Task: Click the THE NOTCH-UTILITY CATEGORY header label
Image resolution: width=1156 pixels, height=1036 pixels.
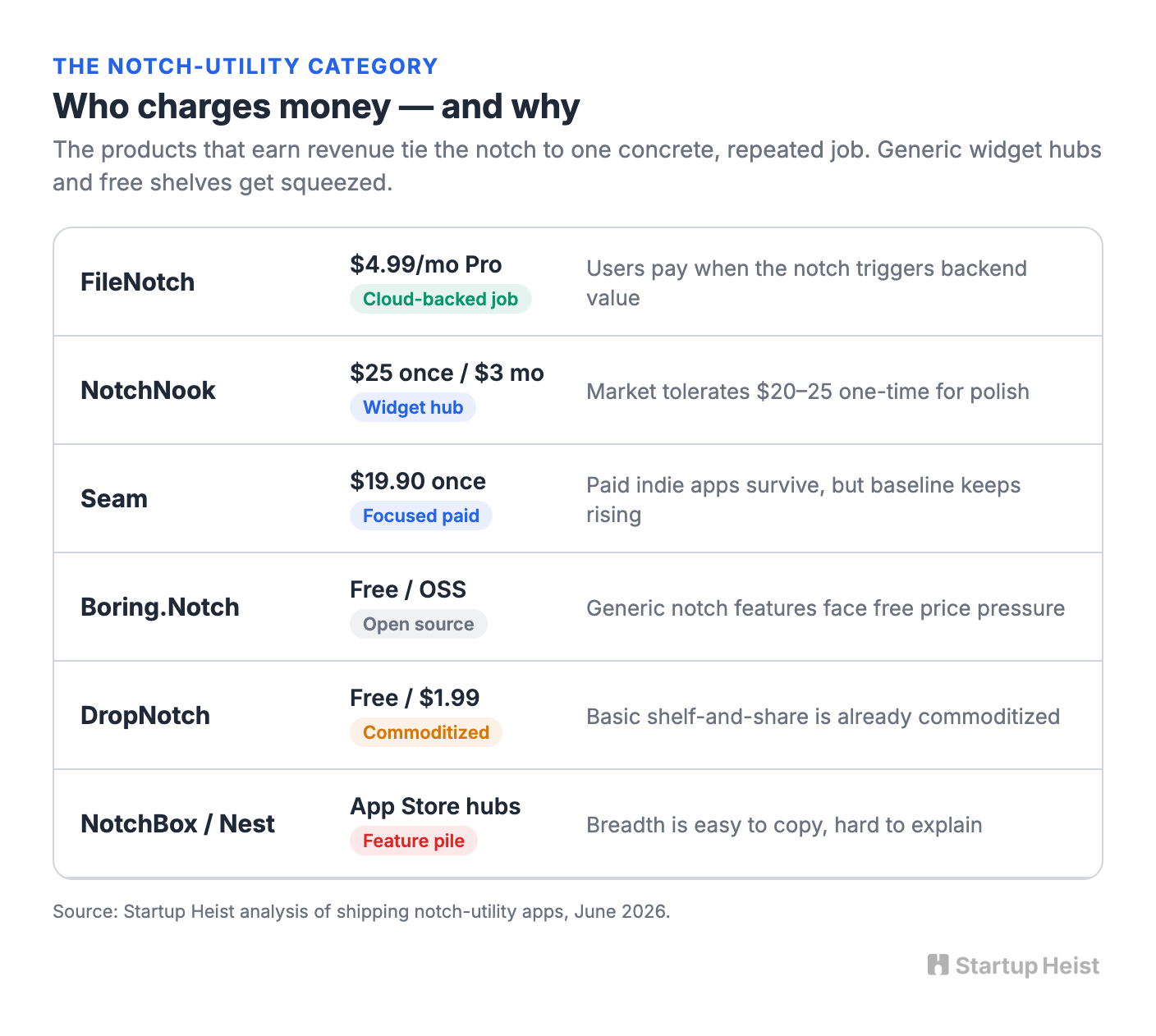Action: click(245, 66)
